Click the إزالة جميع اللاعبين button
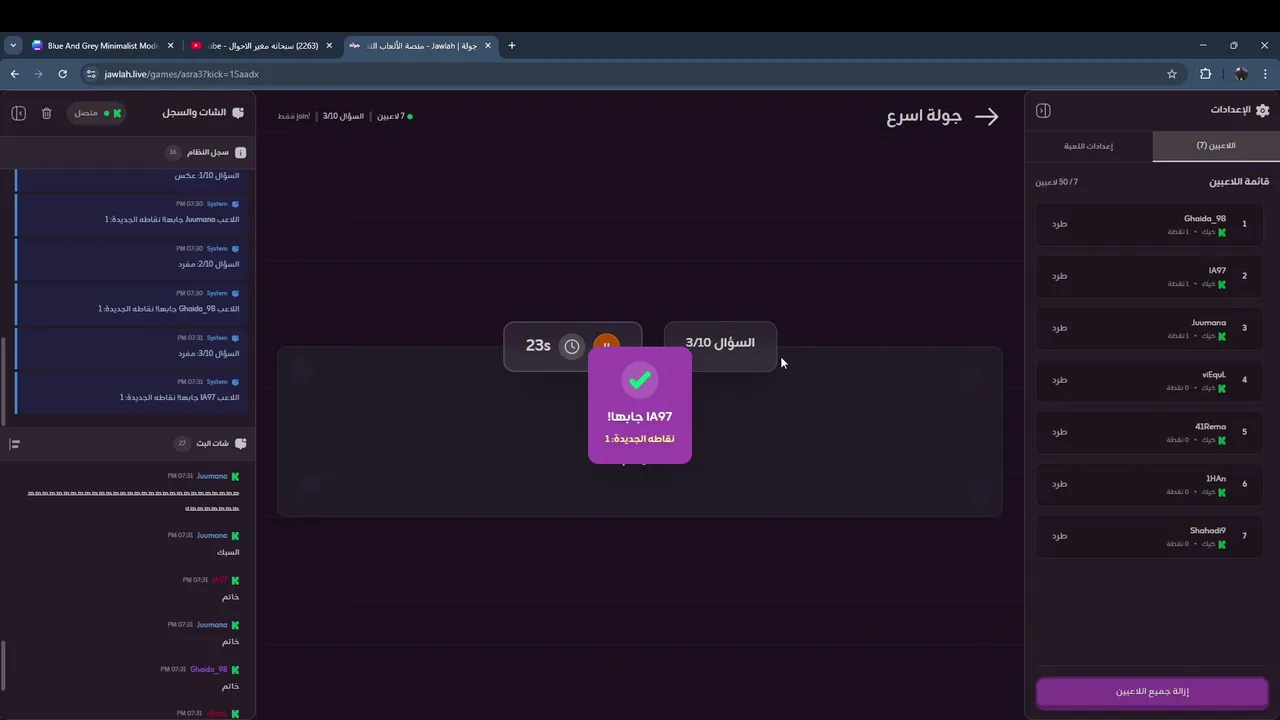 1152,692
